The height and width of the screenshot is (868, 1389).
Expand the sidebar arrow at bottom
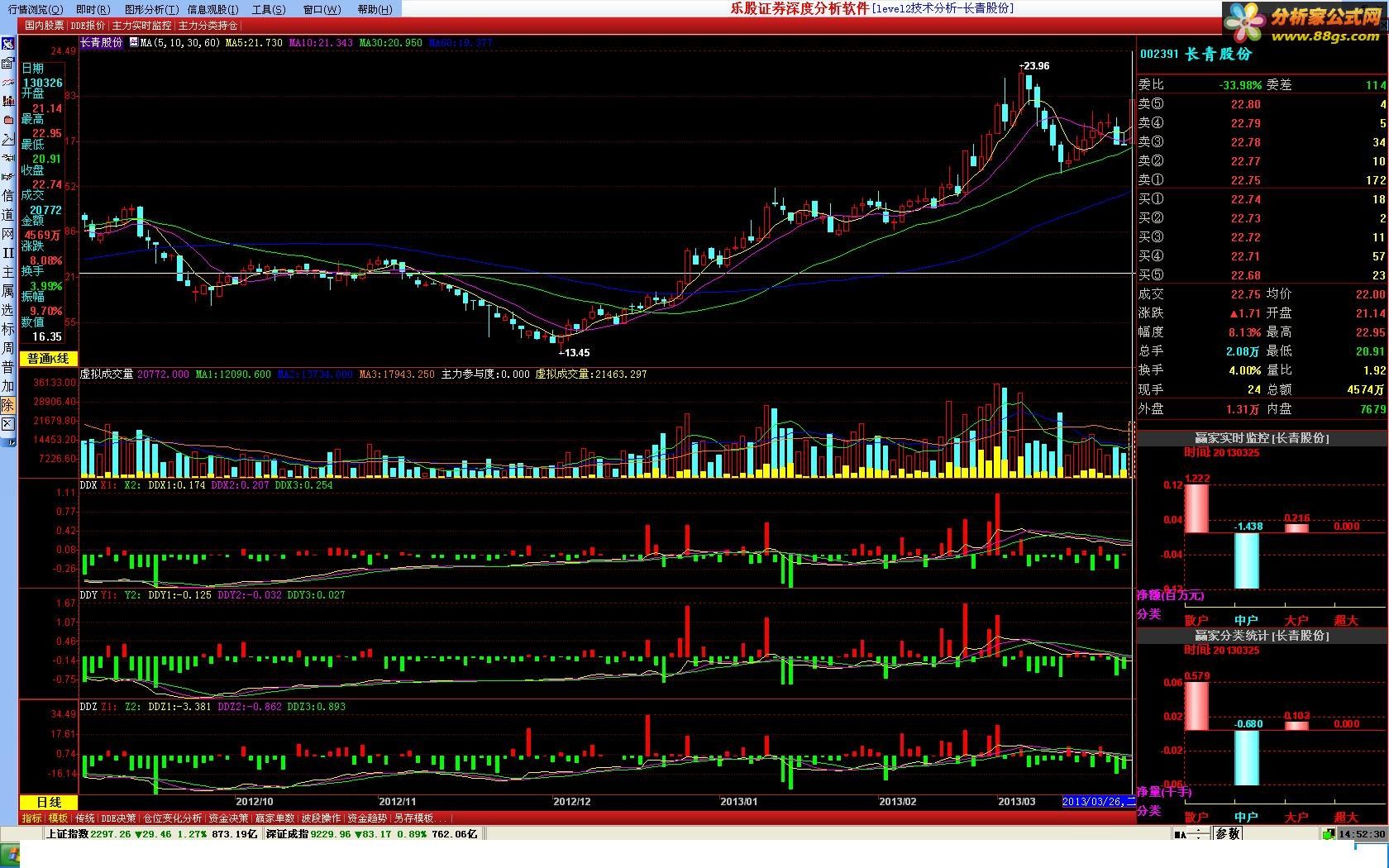(9, 442)
